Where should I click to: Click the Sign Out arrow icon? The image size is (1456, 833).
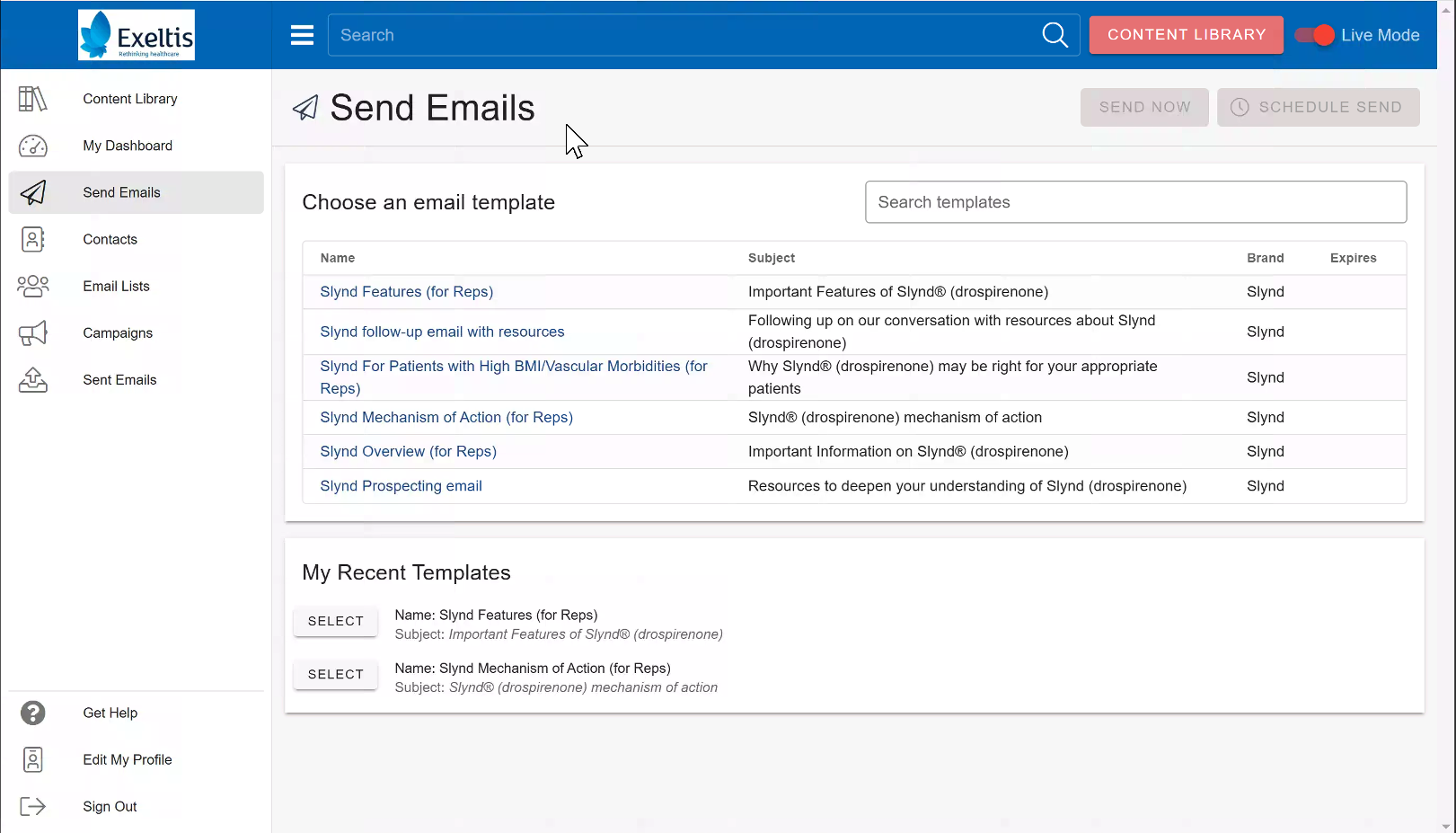(33, 806)
